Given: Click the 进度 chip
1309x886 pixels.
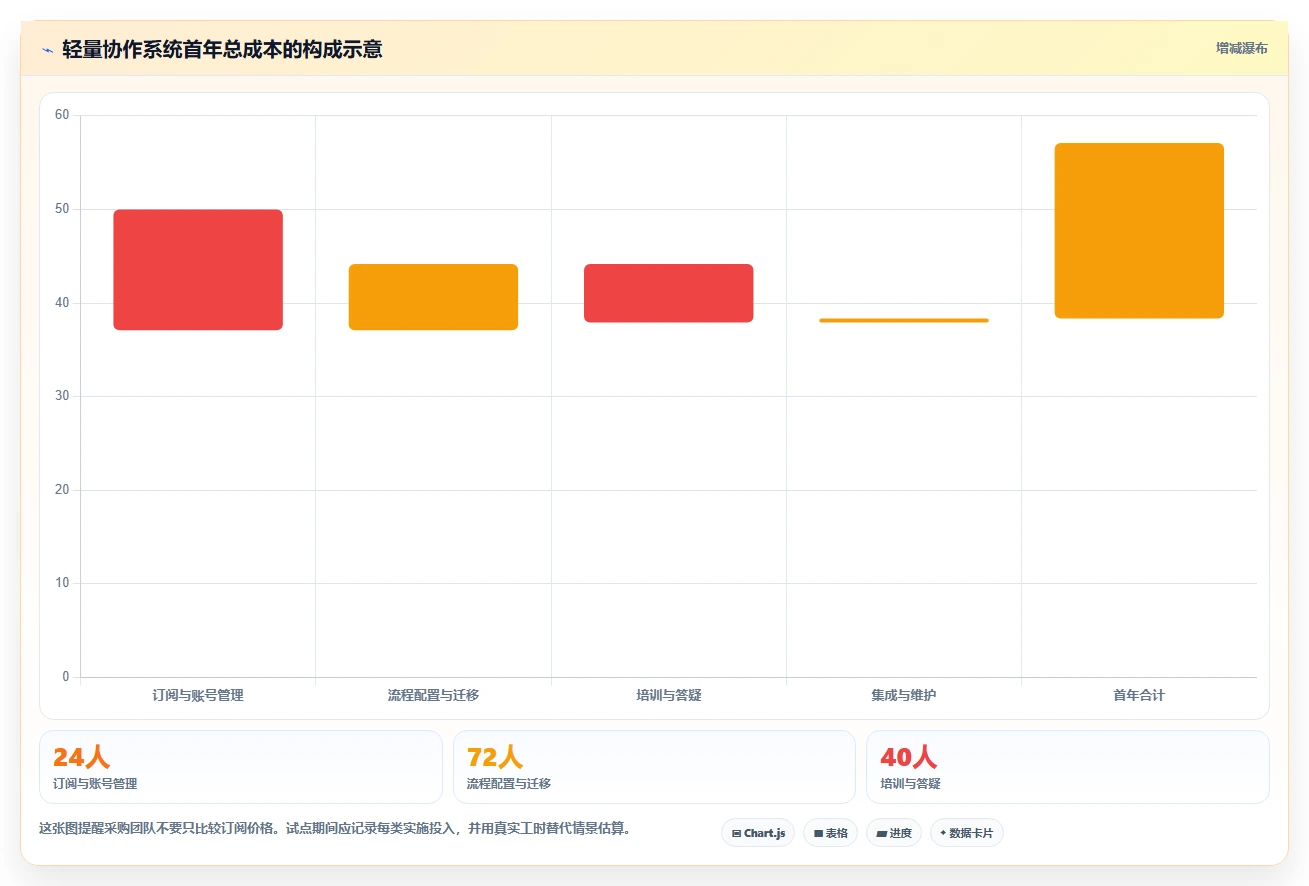Looking at the screenshot, I should coord(894,833).
